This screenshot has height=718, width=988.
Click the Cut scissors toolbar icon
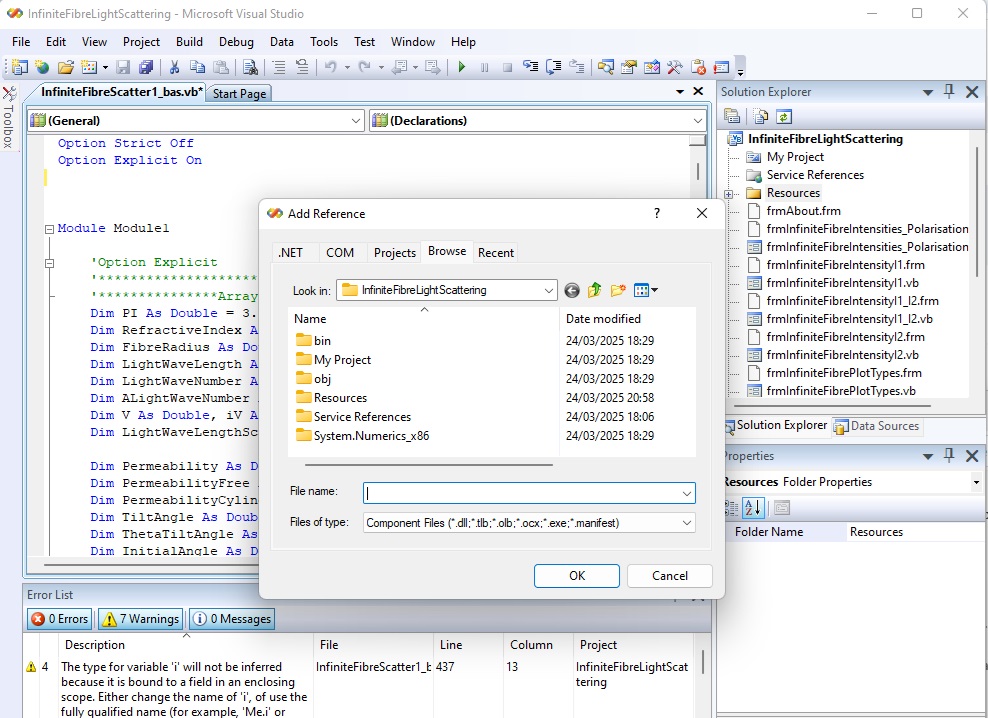tap(174, 67)
